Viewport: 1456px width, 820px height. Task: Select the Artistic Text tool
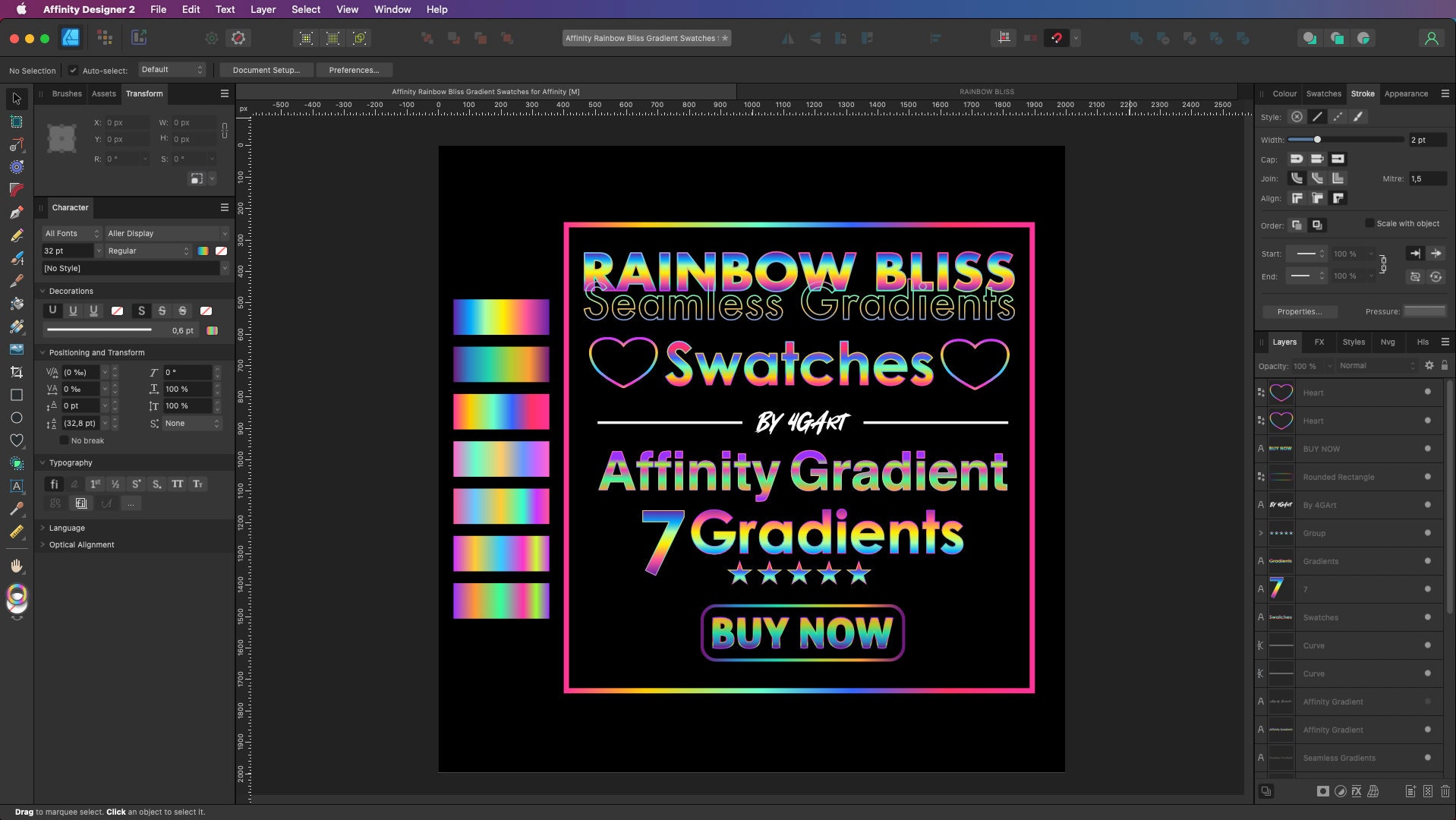click(x=17, y=486)
